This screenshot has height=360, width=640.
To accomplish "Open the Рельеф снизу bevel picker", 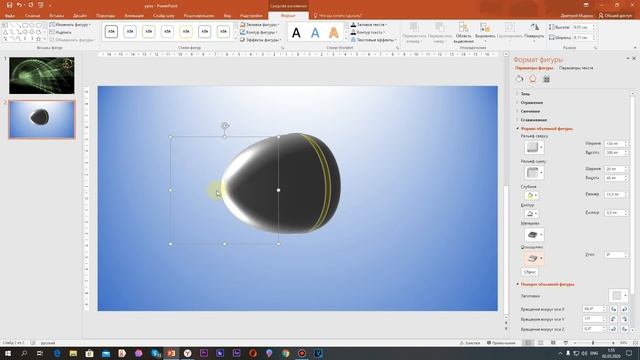I will [x=534, y=173].
